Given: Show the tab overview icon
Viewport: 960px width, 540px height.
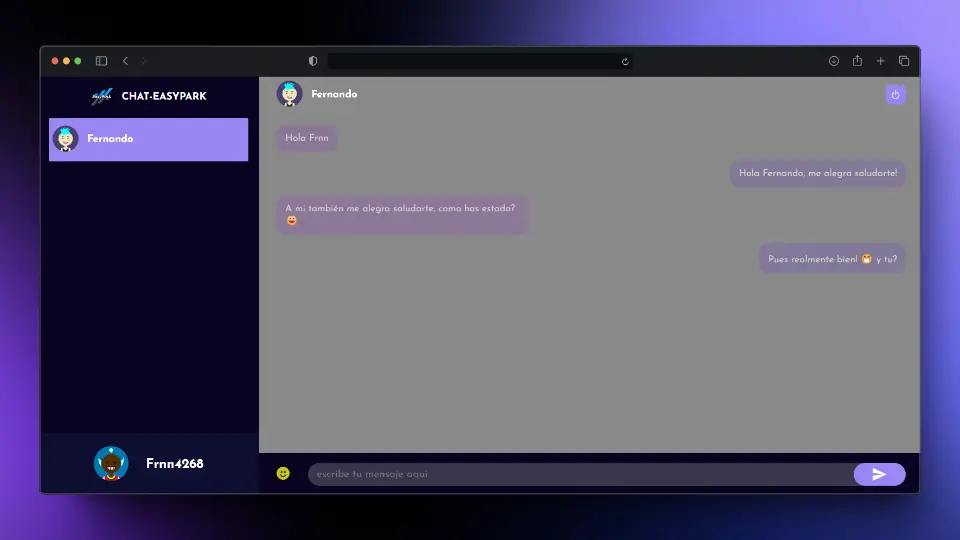Looking at the screenshot, I should [x=904, y=61].
